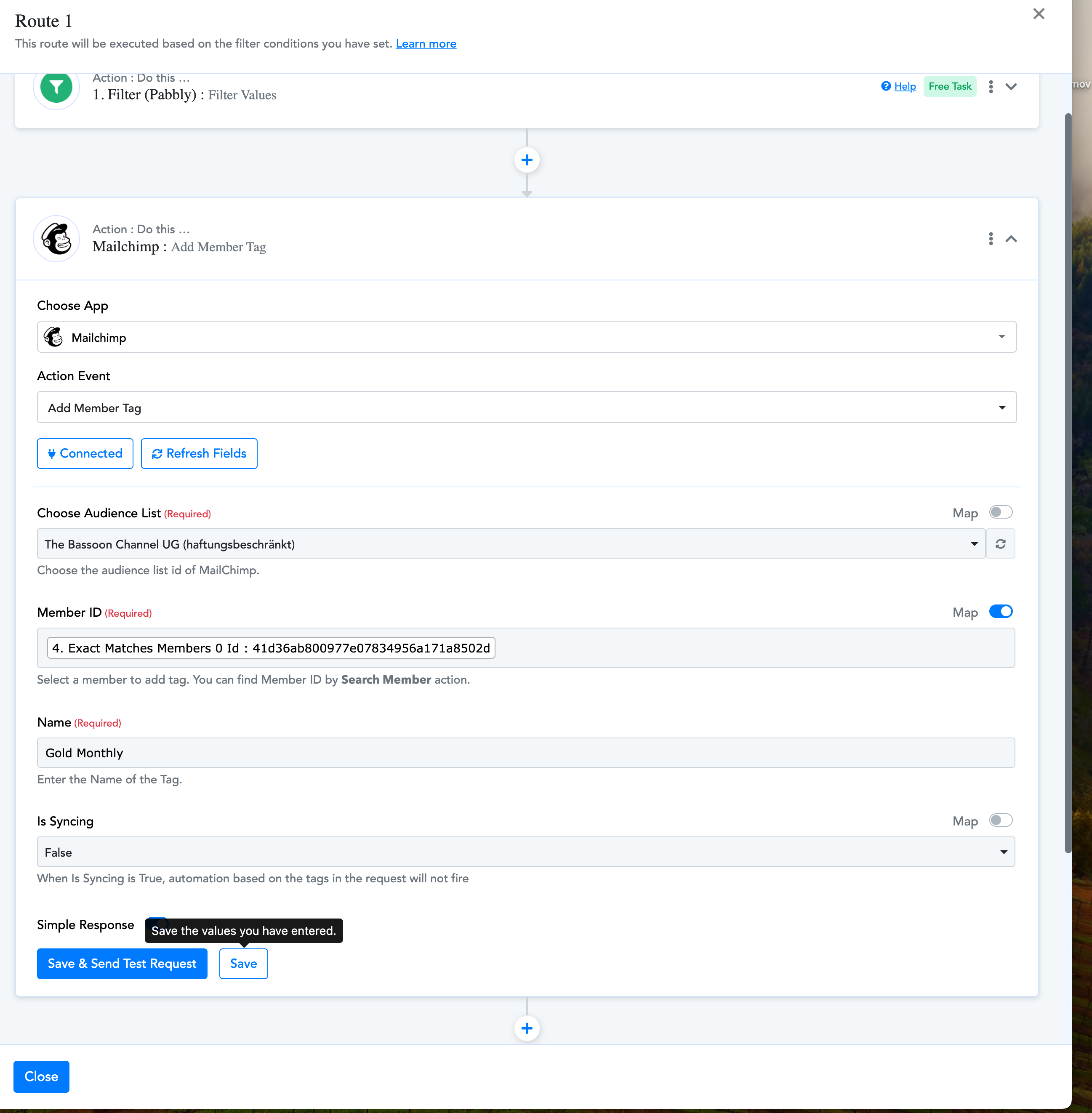Enable Map for Choose Audience List
This screenshot has height=1113, width=1092.
[x=1001, y=512]
